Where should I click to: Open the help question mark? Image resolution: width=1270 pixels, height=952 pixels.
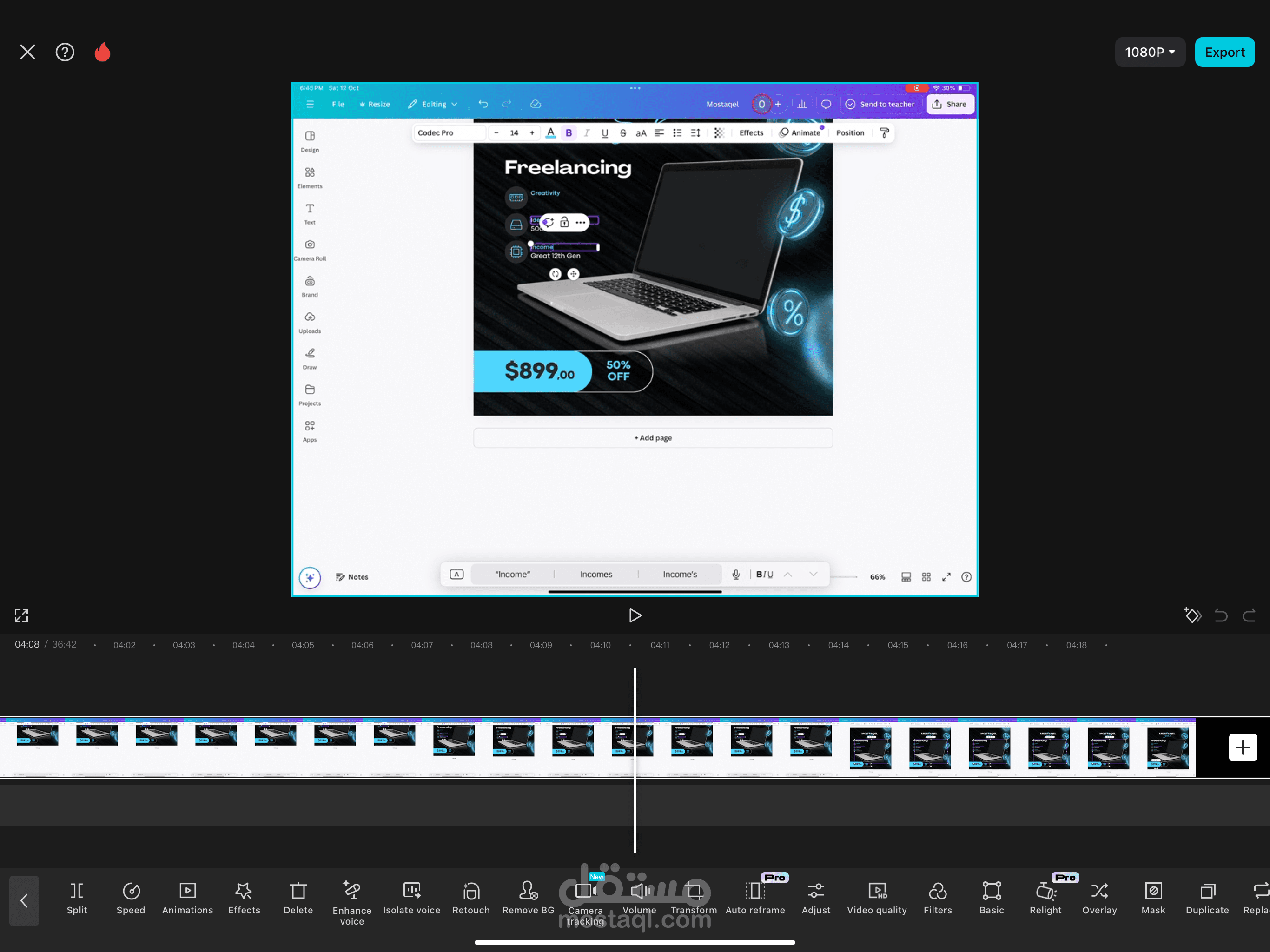point(65,52)
